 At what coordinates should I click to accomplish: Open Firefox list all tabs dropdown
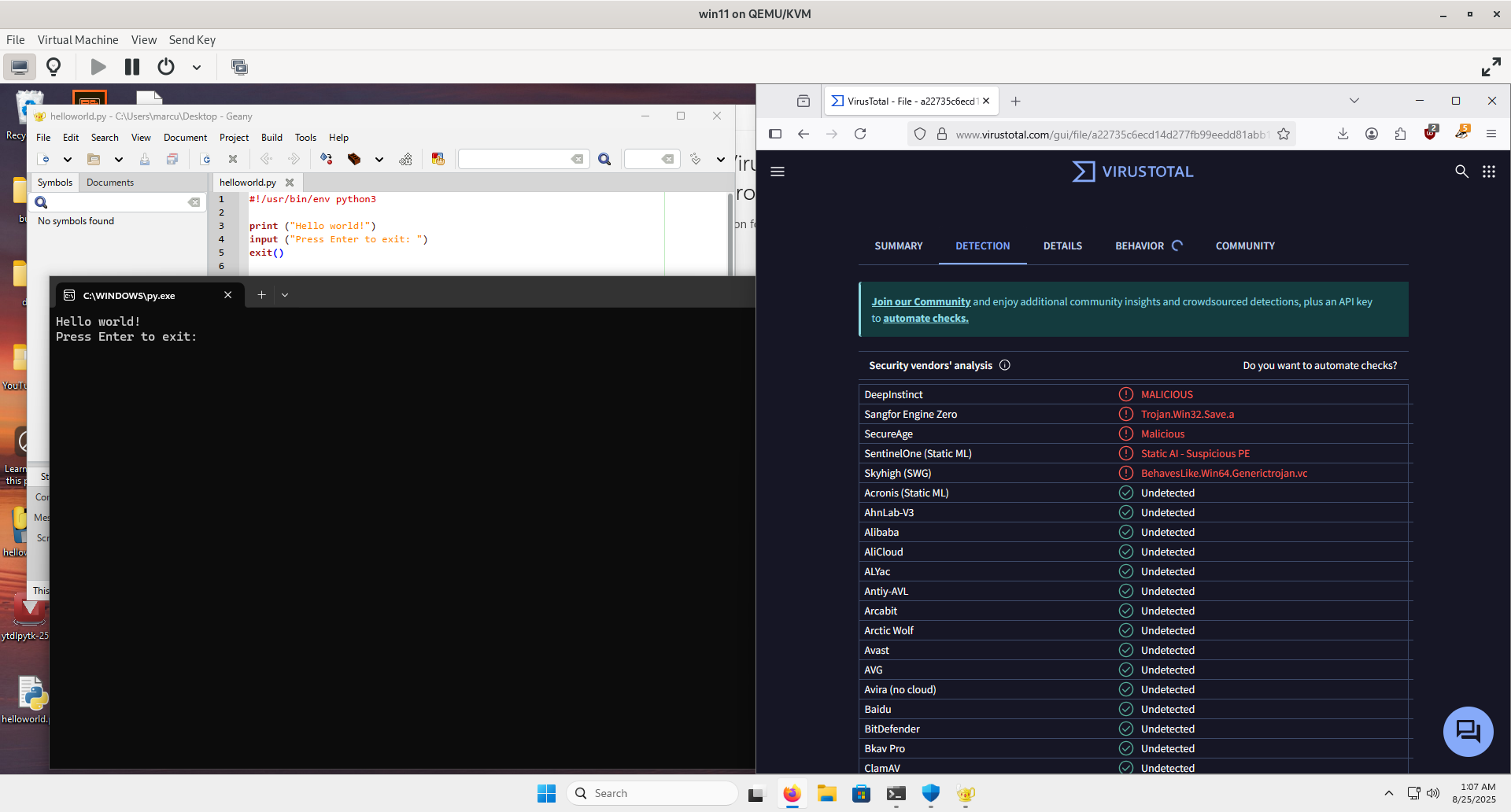[x=1354, y=101]
